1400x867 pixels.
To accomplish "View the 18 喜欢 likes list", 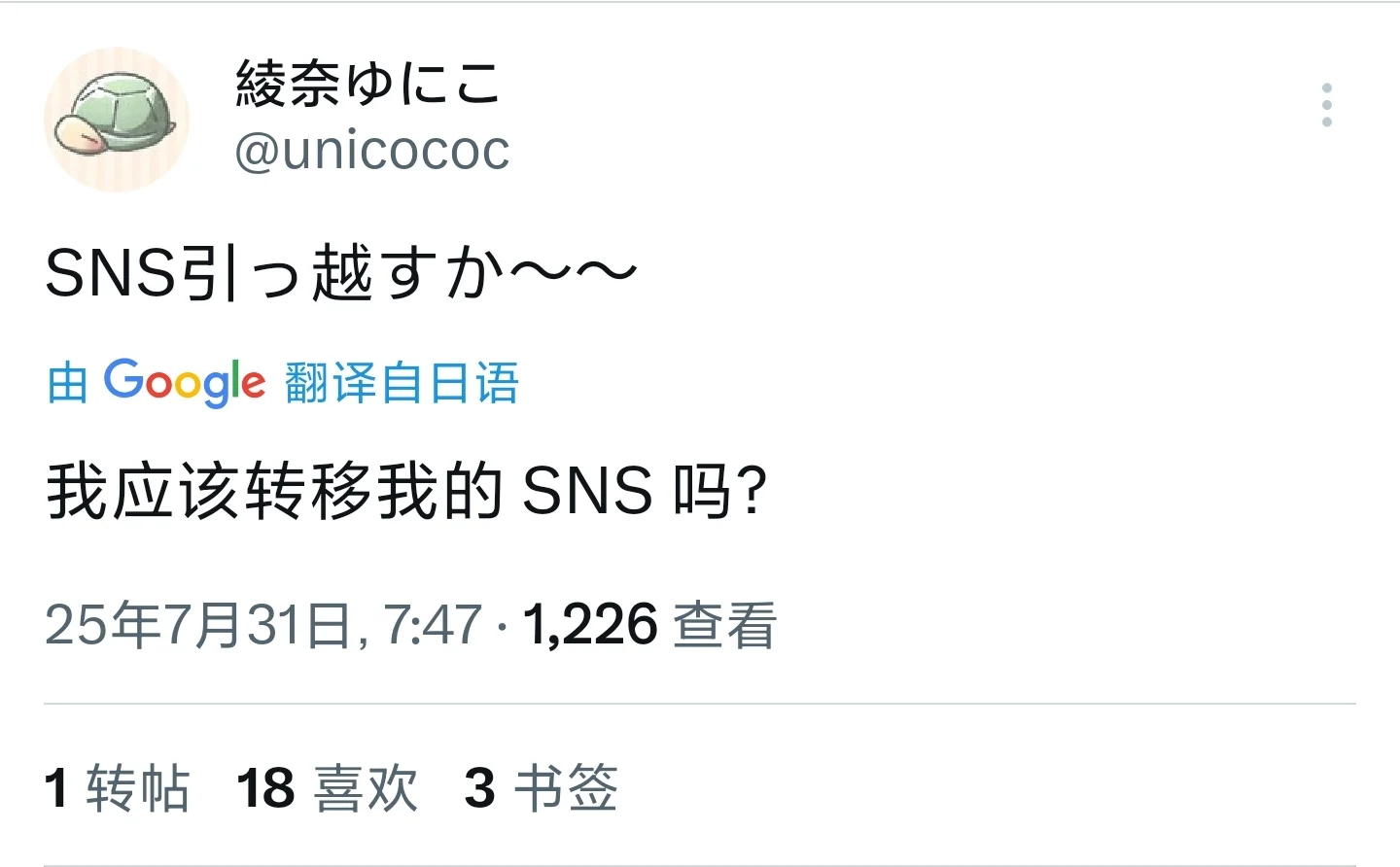I will [328, 787].
